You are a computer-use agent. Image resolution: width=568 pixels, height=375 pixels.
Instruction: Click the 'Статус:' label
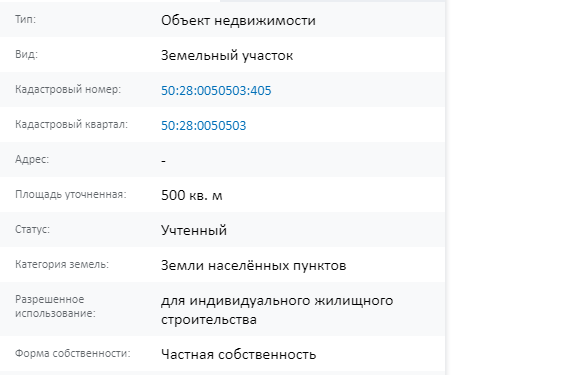[32, 230]
